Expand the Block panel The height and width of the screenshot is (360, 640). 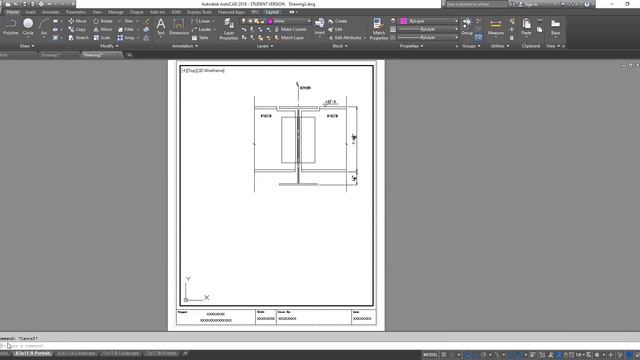pos(340,46)
